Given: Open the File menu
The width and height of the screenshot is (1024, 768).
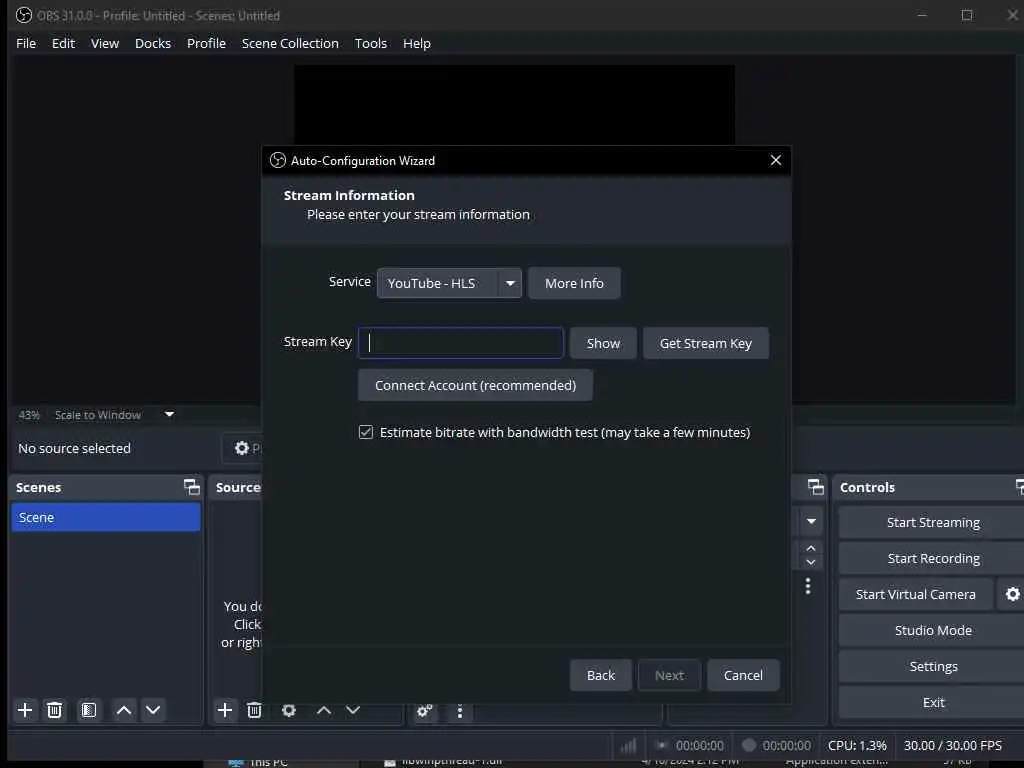Looking at the screenshot, I should click(26, 43).
